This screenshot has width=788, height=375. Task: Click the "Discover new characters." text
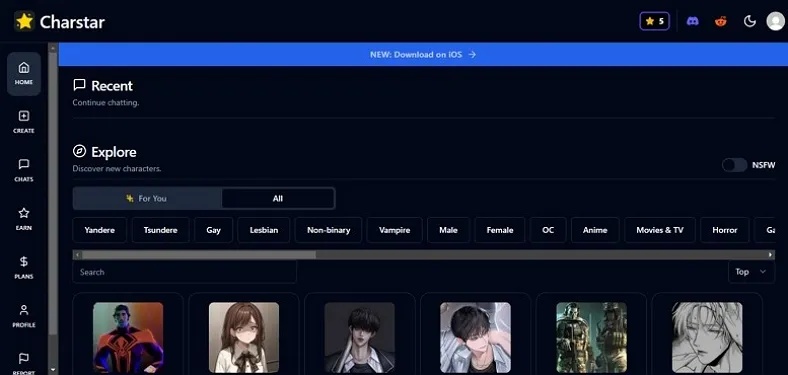click(x=117, y=168)
